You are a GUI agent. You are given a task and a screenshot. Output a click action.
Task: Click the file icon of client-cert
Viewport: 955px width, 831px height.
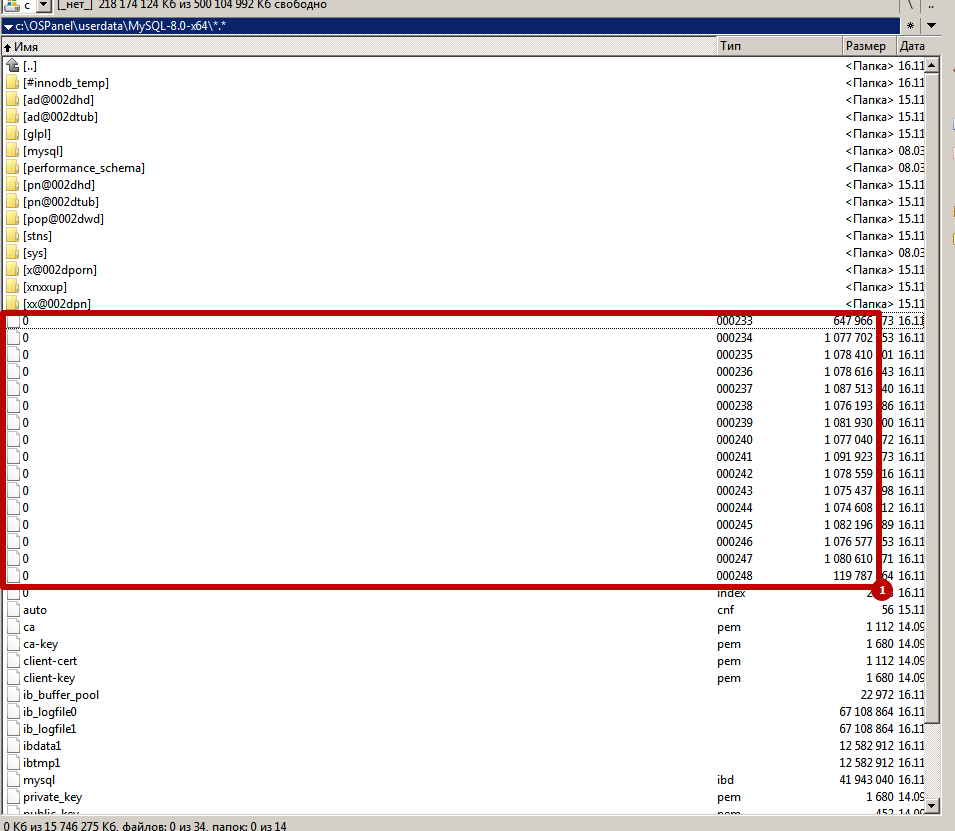click(x=13, y=661)
